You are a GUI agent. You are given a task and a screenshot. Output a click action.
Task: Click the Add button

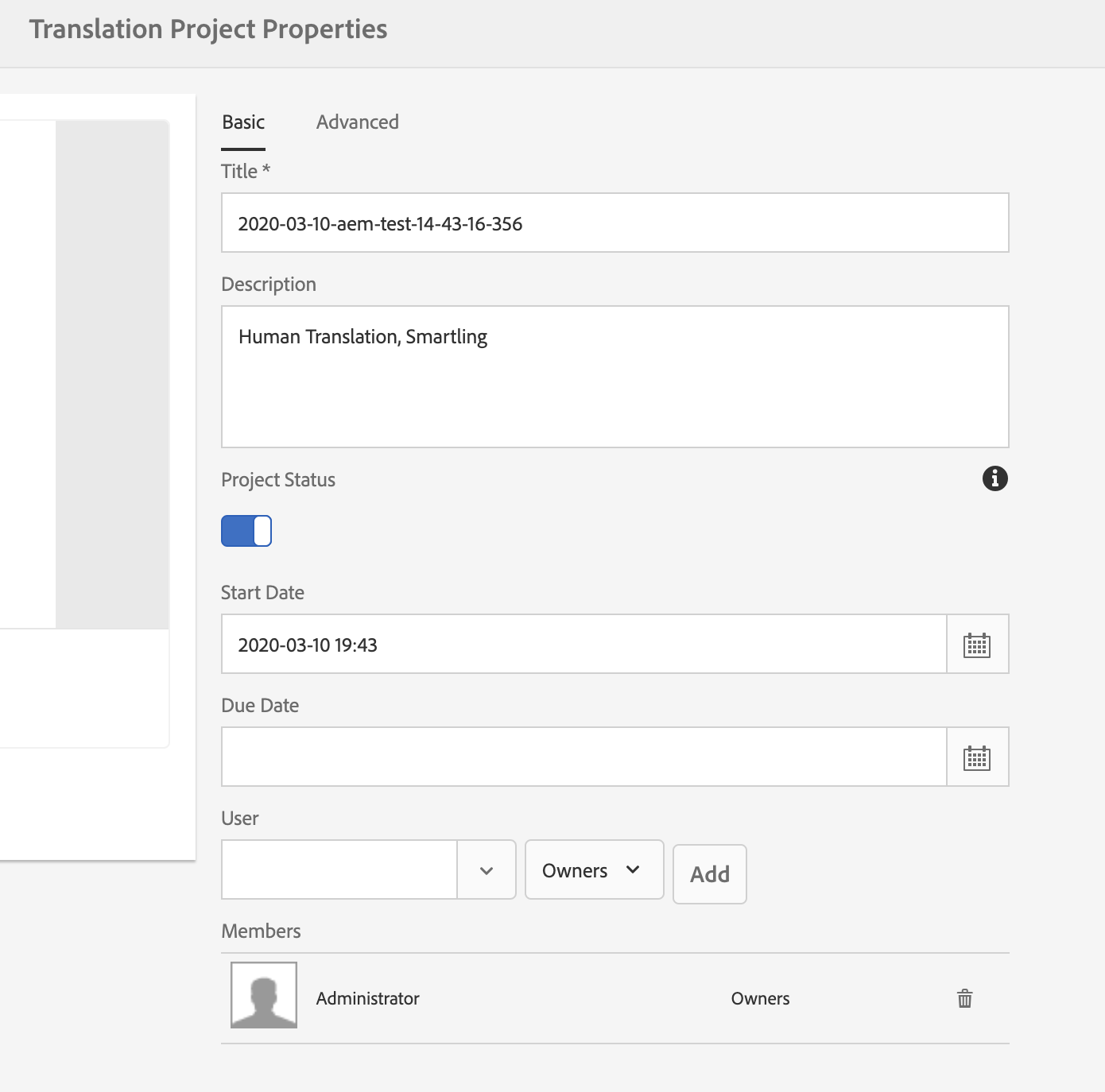[x=710, y=874]
